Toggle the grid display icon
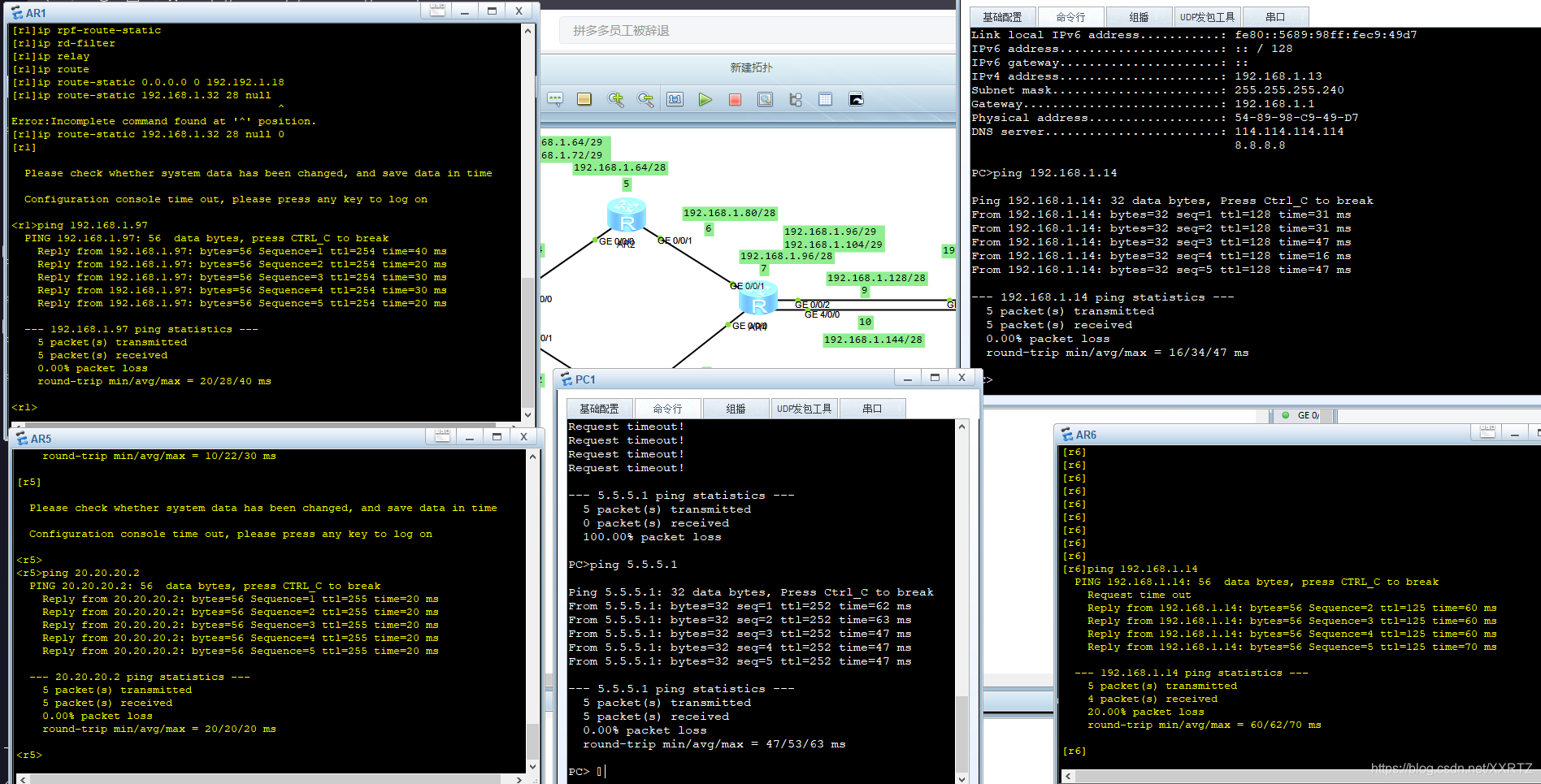This screenshot has width=1541, height=784. [x=825, y=99]
